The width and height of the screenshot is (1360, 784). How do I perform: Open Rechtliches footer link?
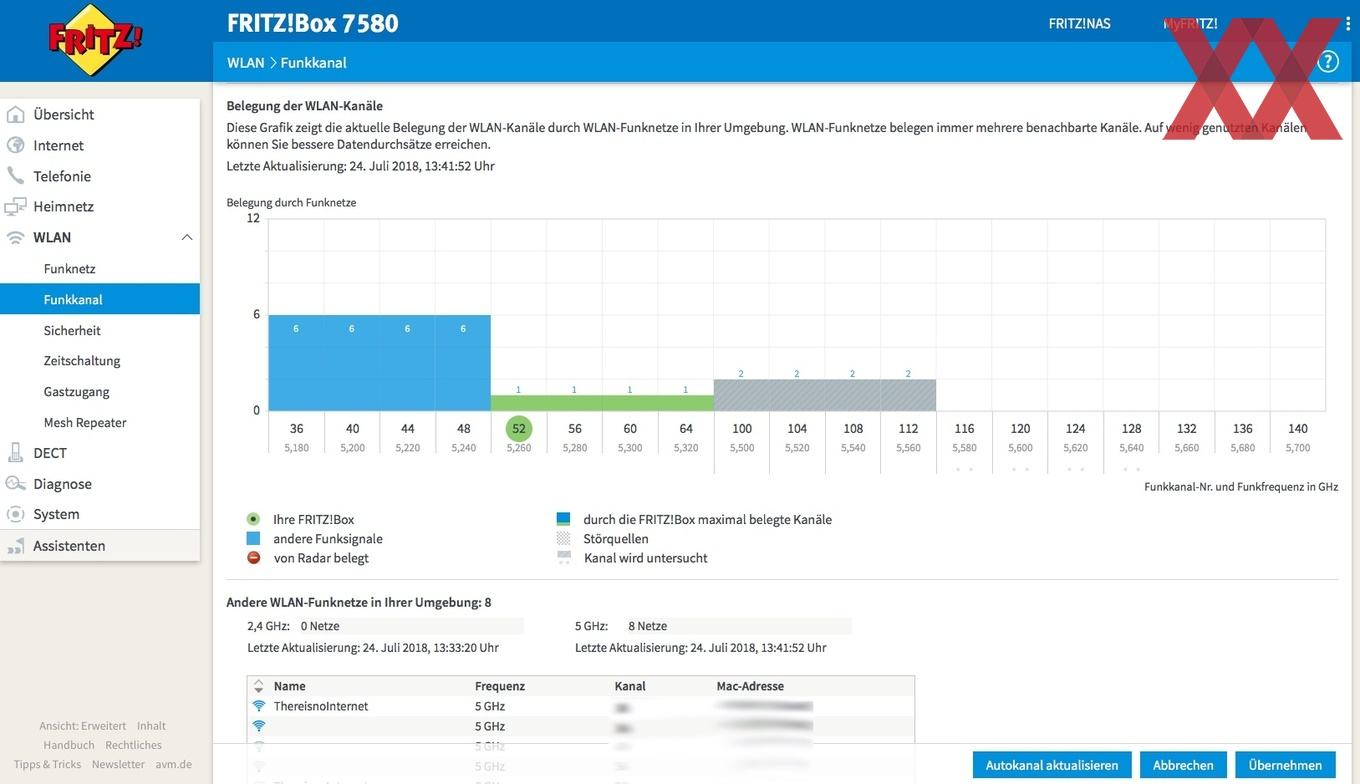click(133, 745)
